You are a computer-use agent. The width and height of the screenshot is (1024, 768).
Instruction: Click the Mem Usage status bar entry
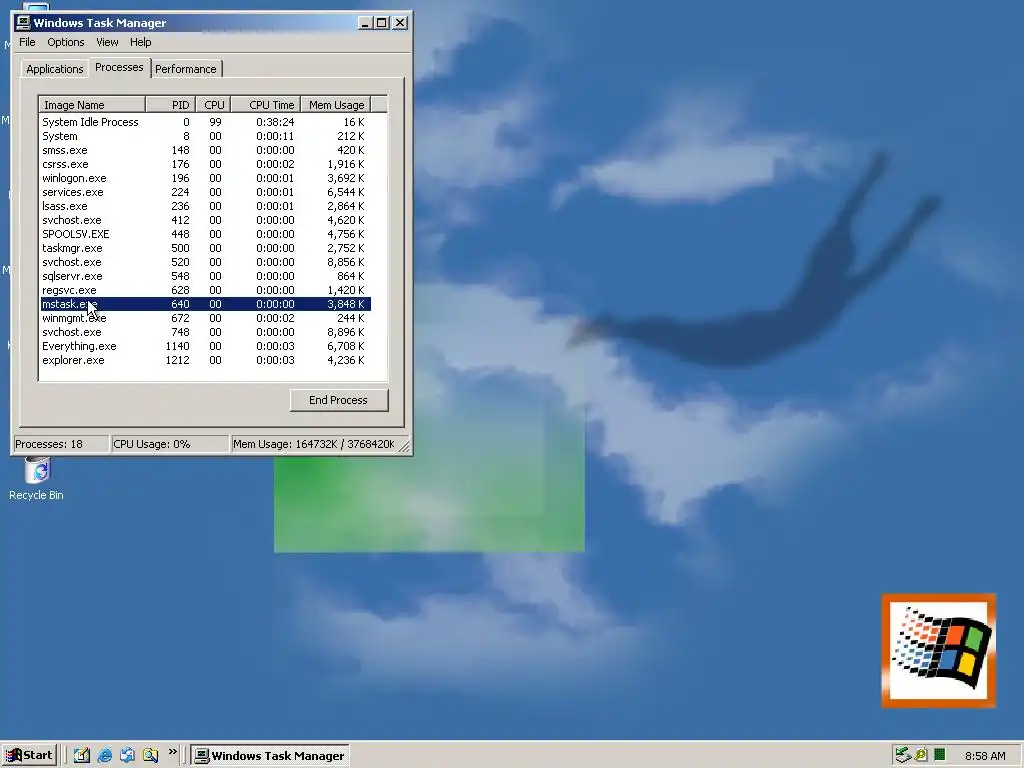pyautogui.click(x=315, y=444)
